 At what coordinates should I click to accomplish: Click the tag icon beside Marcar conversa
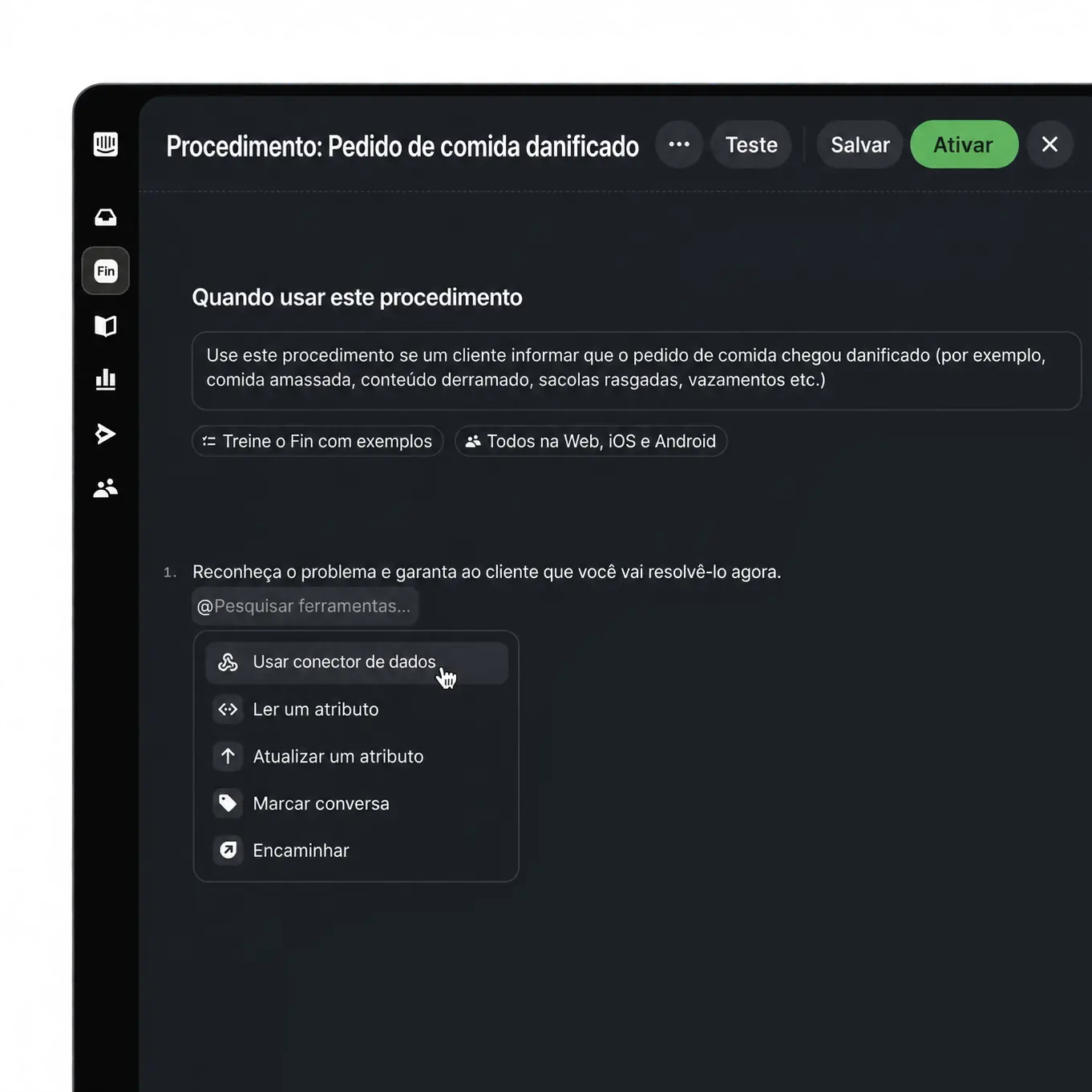click(x=229, y=803)
